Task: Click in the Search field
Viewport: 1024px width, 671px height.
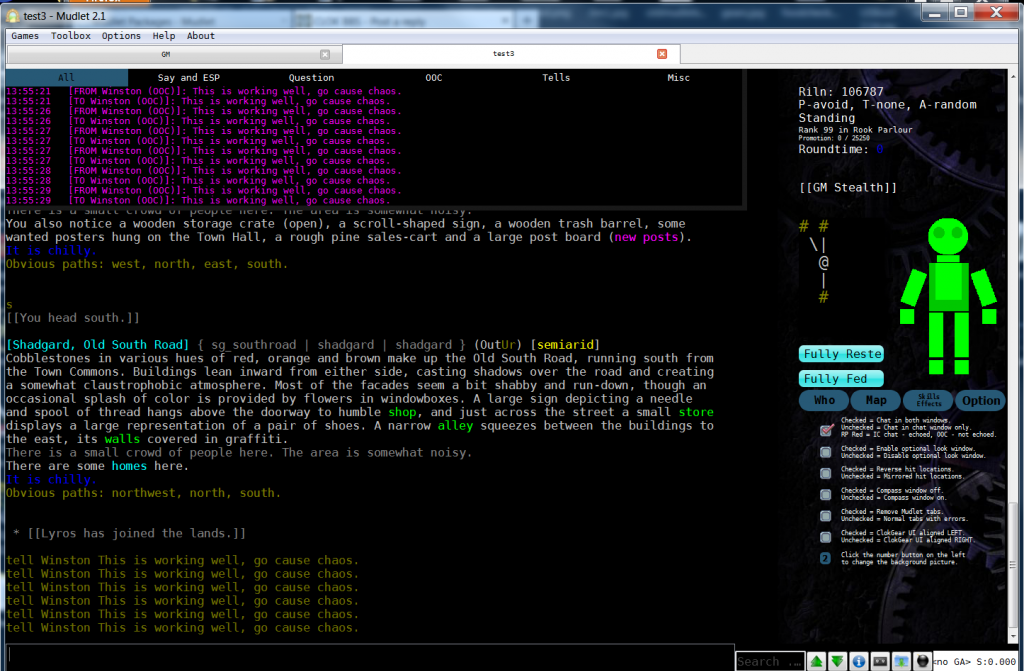Action: pyautogui.click(x=769, y=662)
